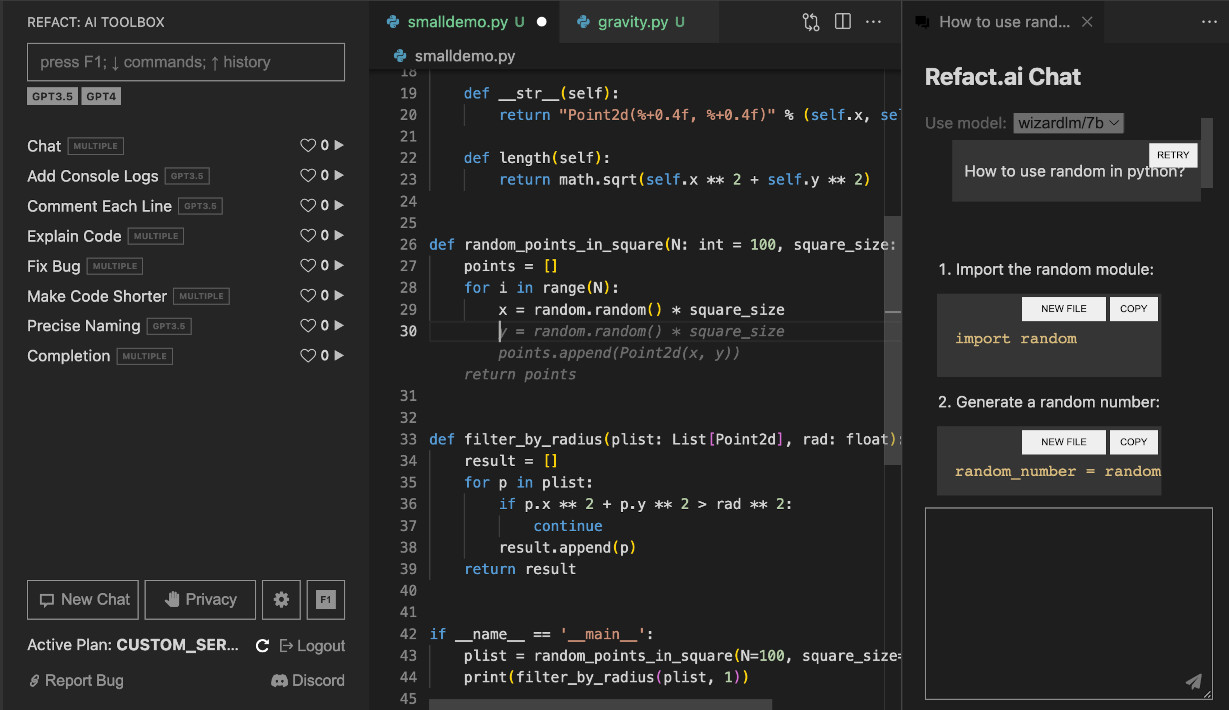1229x710 pixels.
Task: Open source control compare changes icon
Action: 811,22
